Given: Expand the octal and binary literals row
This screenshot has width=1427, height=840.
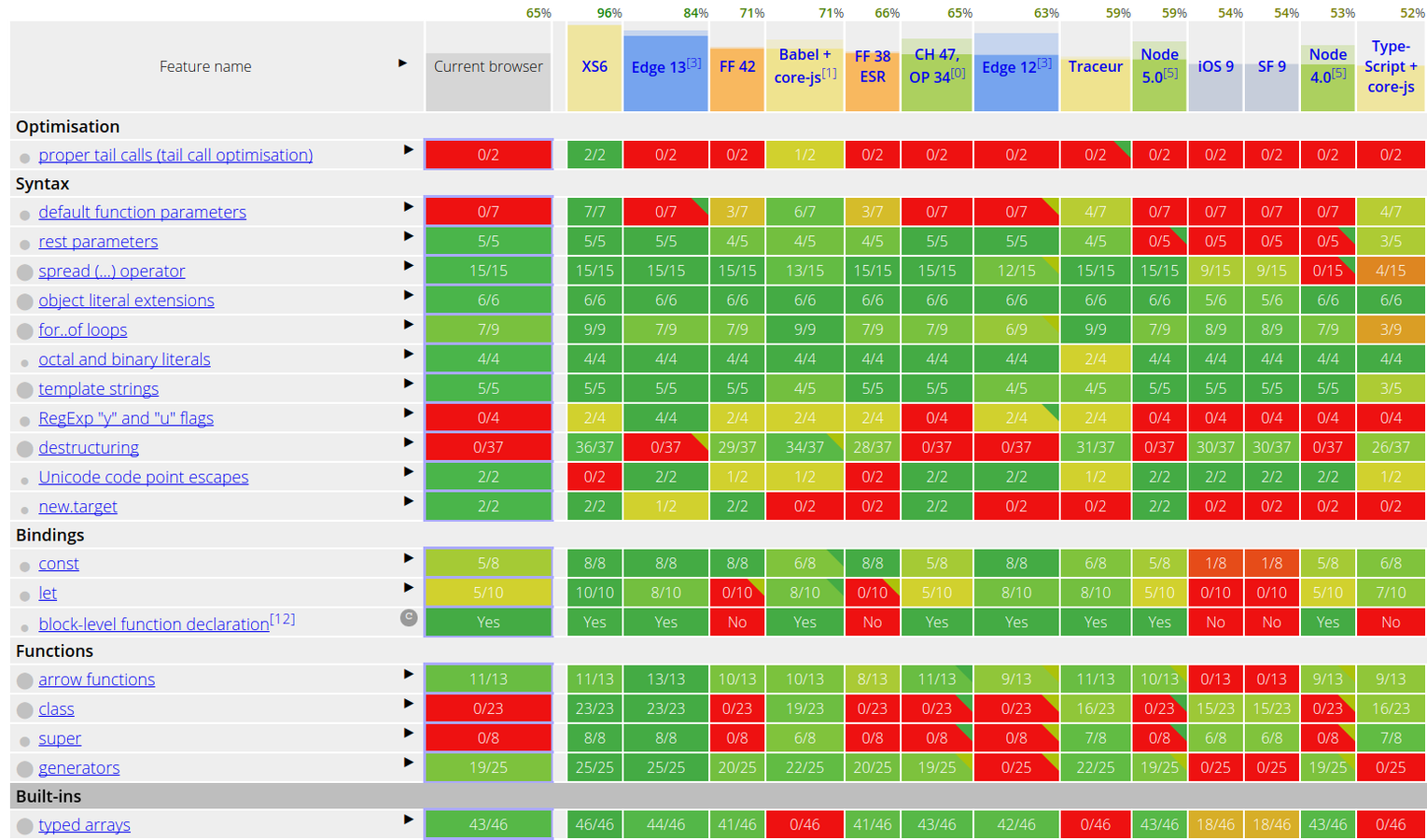Looking at the screenshot, I should [x=408, y=354].
